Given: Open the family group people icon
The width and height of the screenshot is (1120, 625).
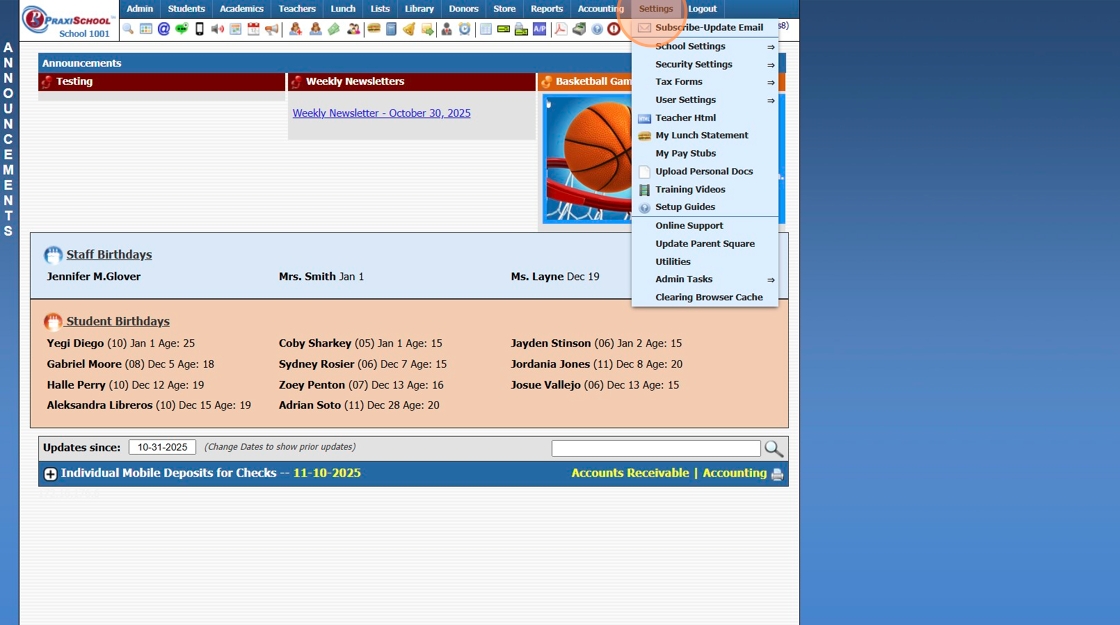Looking at the screenshot, I should pos(353,29).
